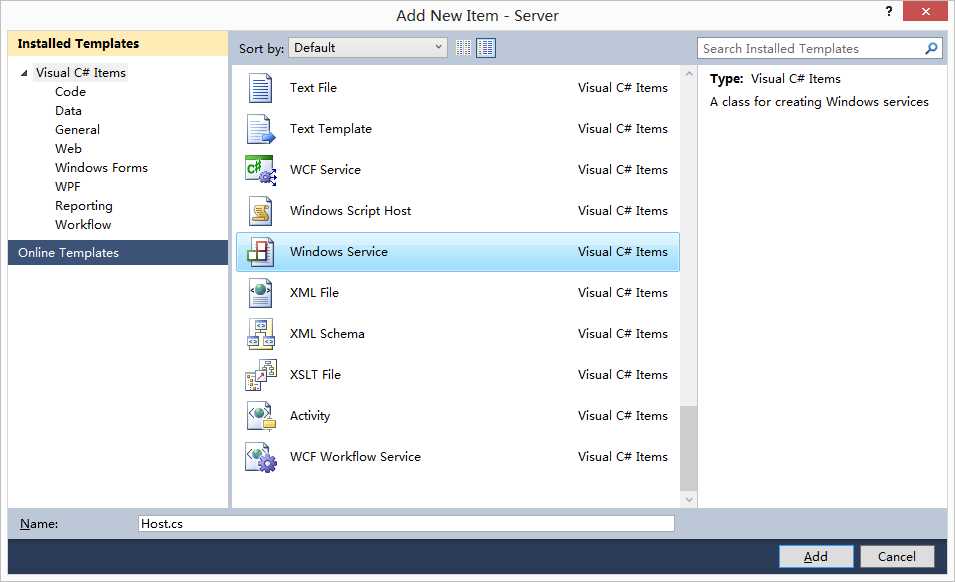Select the Code category
955x582 pixels.
coord(70,91)
